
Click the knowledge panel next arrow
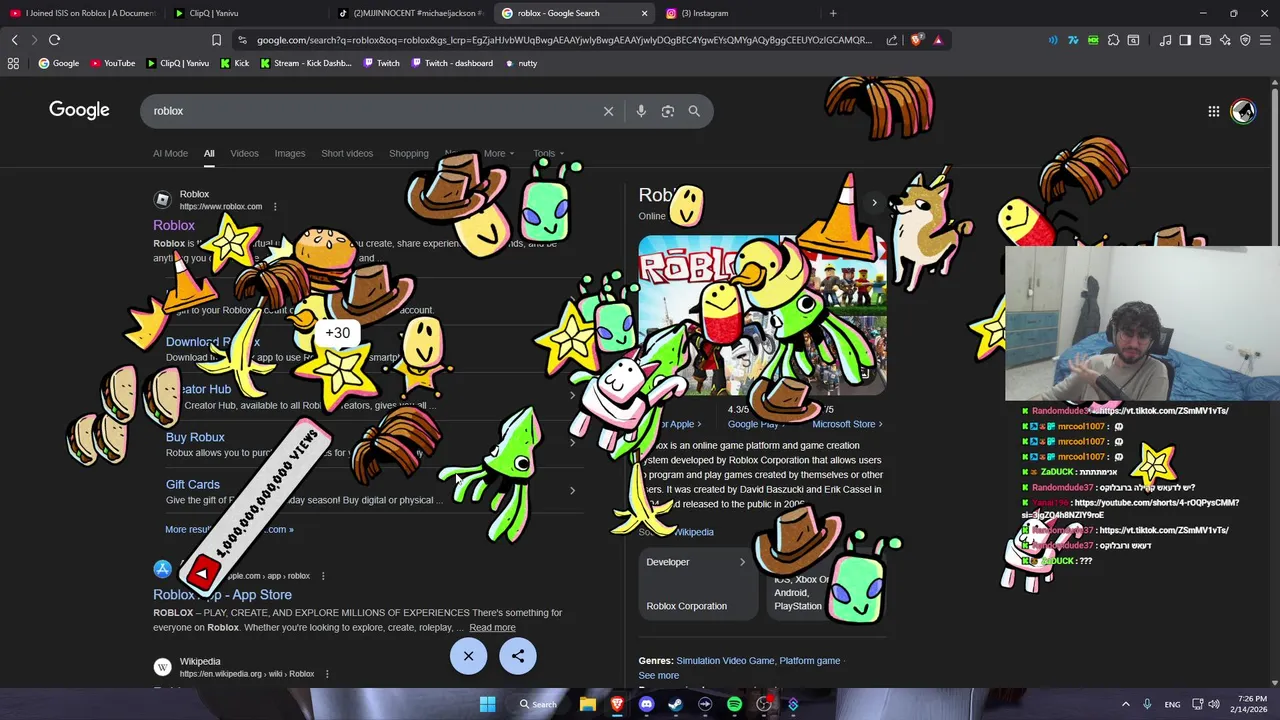(x=874, y=203)
